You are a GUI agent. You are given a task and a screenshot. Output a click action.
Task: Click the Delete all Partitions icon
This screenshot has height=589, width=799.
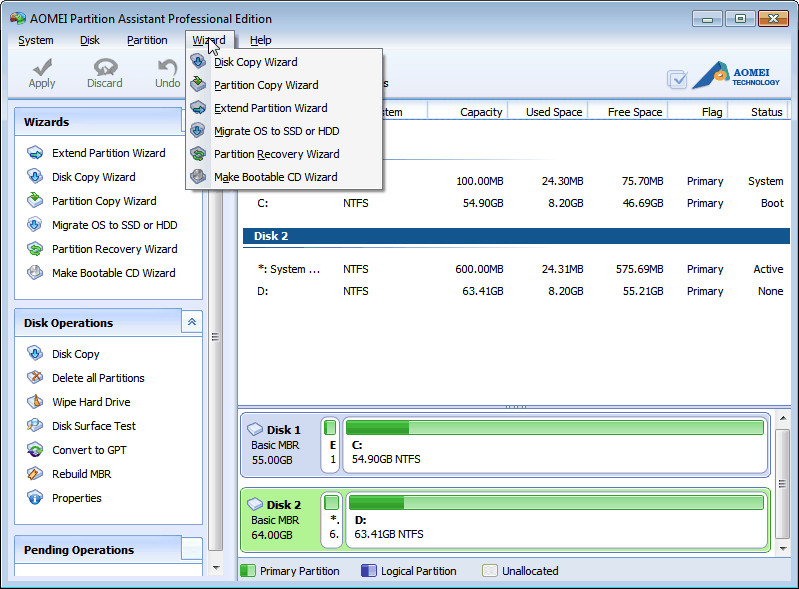tap(35, 378)
